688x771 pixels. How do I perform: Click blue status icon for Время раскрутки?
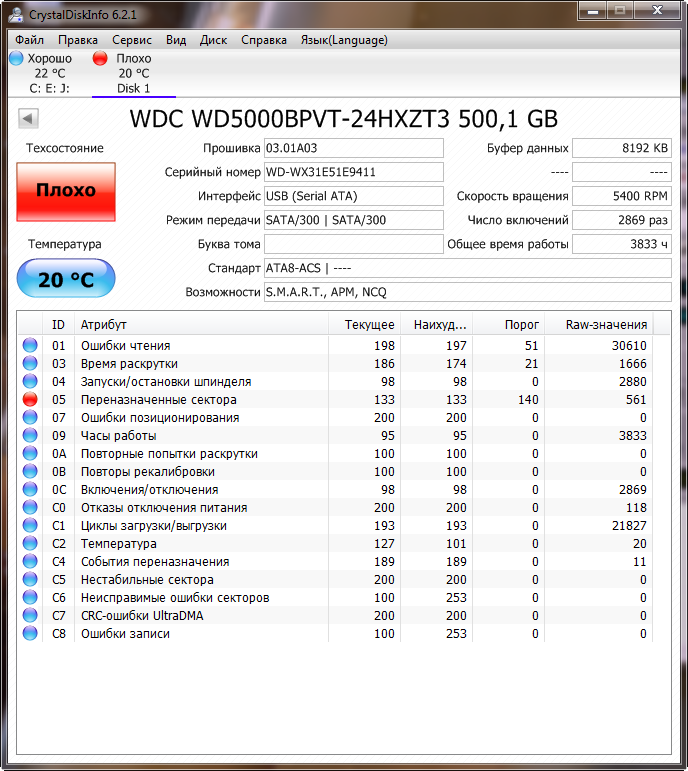pyautogui.click(x=30, y=363)
